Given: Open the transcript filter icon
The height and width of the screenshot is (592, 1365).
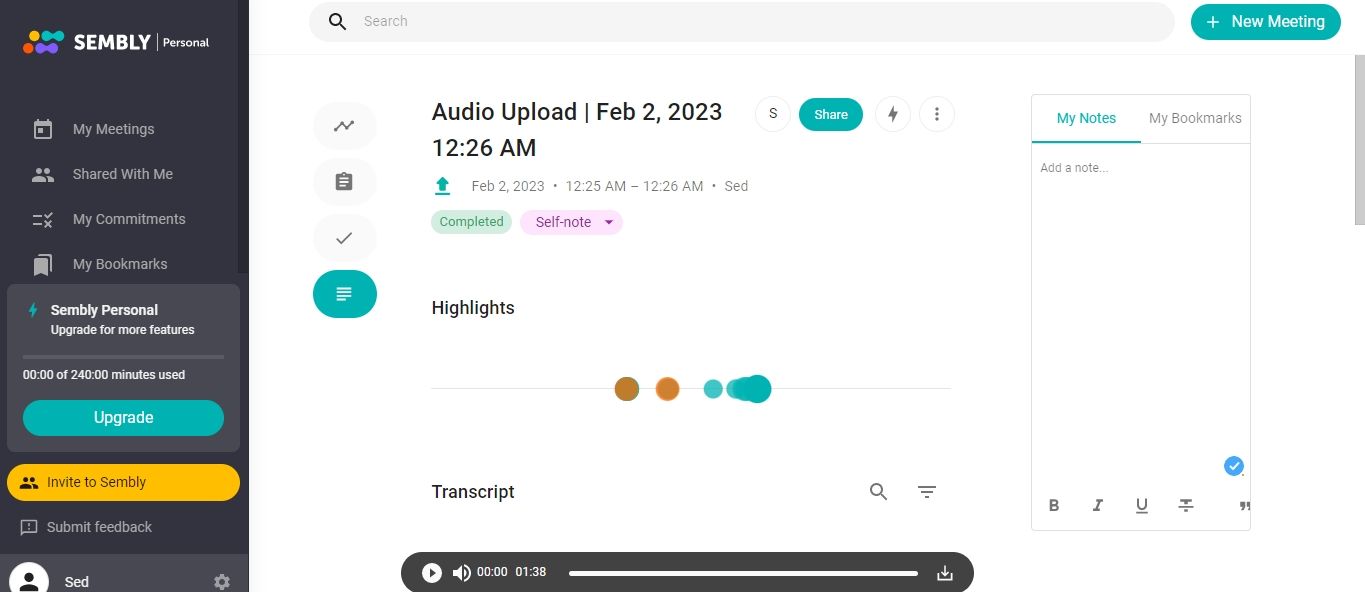Looking at the screenshot, I should 927,492.
